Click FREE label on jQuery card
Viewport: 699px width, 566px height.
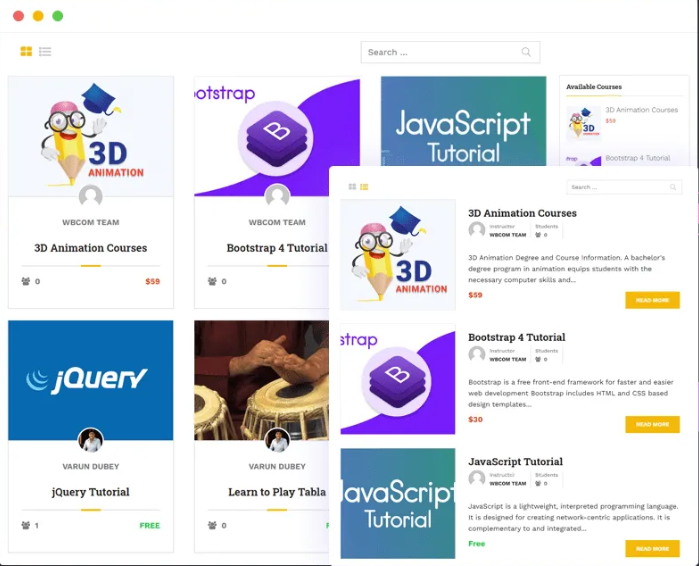coord(150,525)
